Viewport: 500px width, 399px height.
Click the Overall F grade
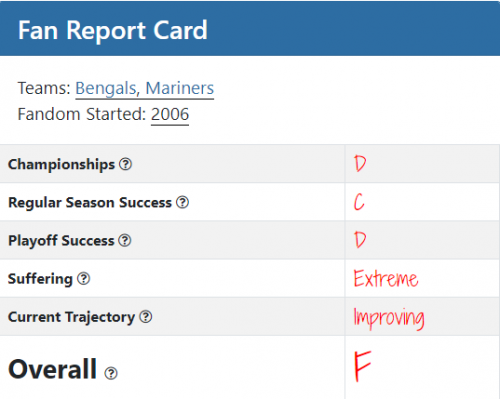[363, 366]
